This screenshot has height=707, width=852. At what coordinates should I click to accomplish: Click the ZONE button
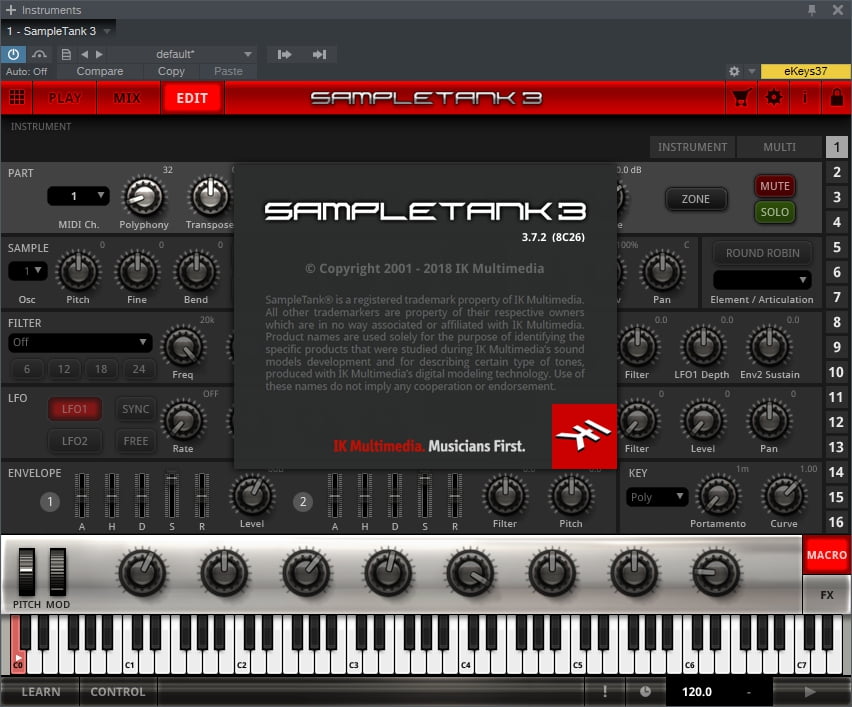(x=696, y=199)
